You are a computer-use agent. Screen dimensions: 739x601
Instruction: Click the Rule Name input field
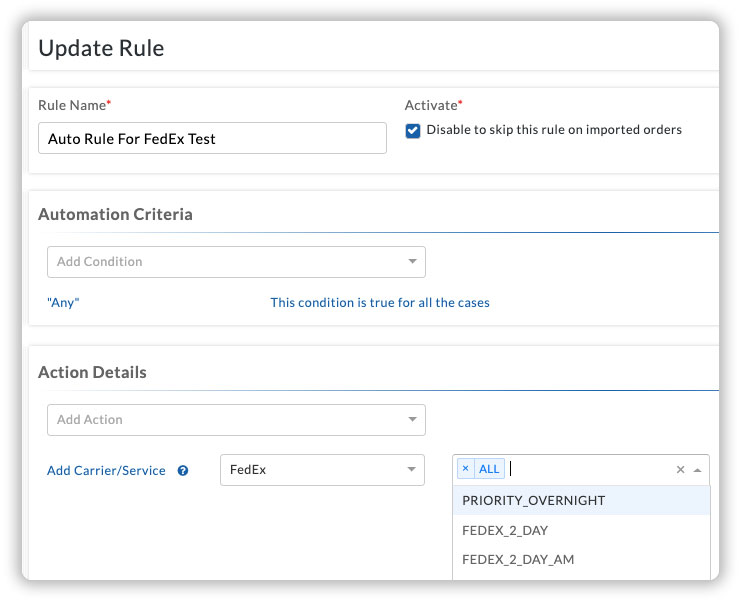tap(212, 138)
